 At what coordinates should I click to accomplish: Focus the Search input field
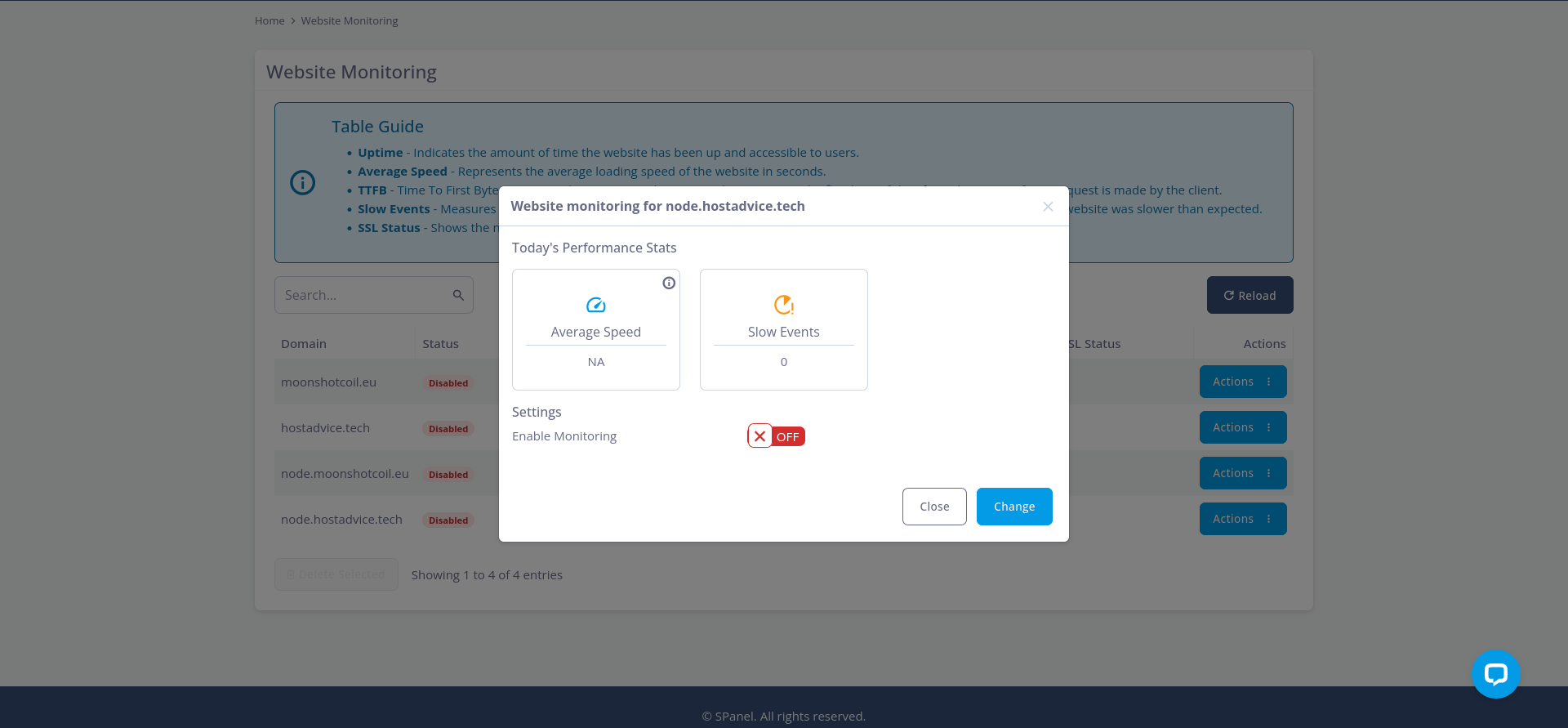click(x=374, y=295)
